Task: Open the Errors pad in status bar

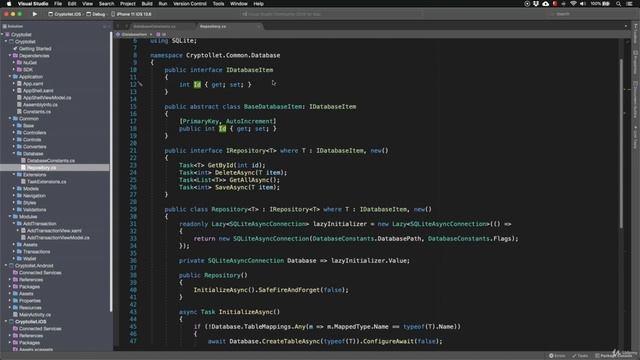Action: click(x=558, y=356)
